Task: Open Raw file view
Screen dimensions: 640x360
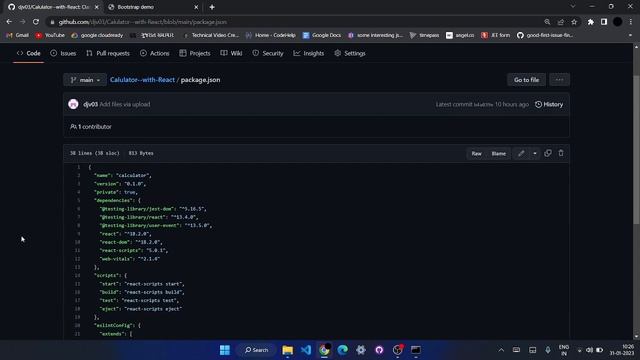Action: (476, 153)
